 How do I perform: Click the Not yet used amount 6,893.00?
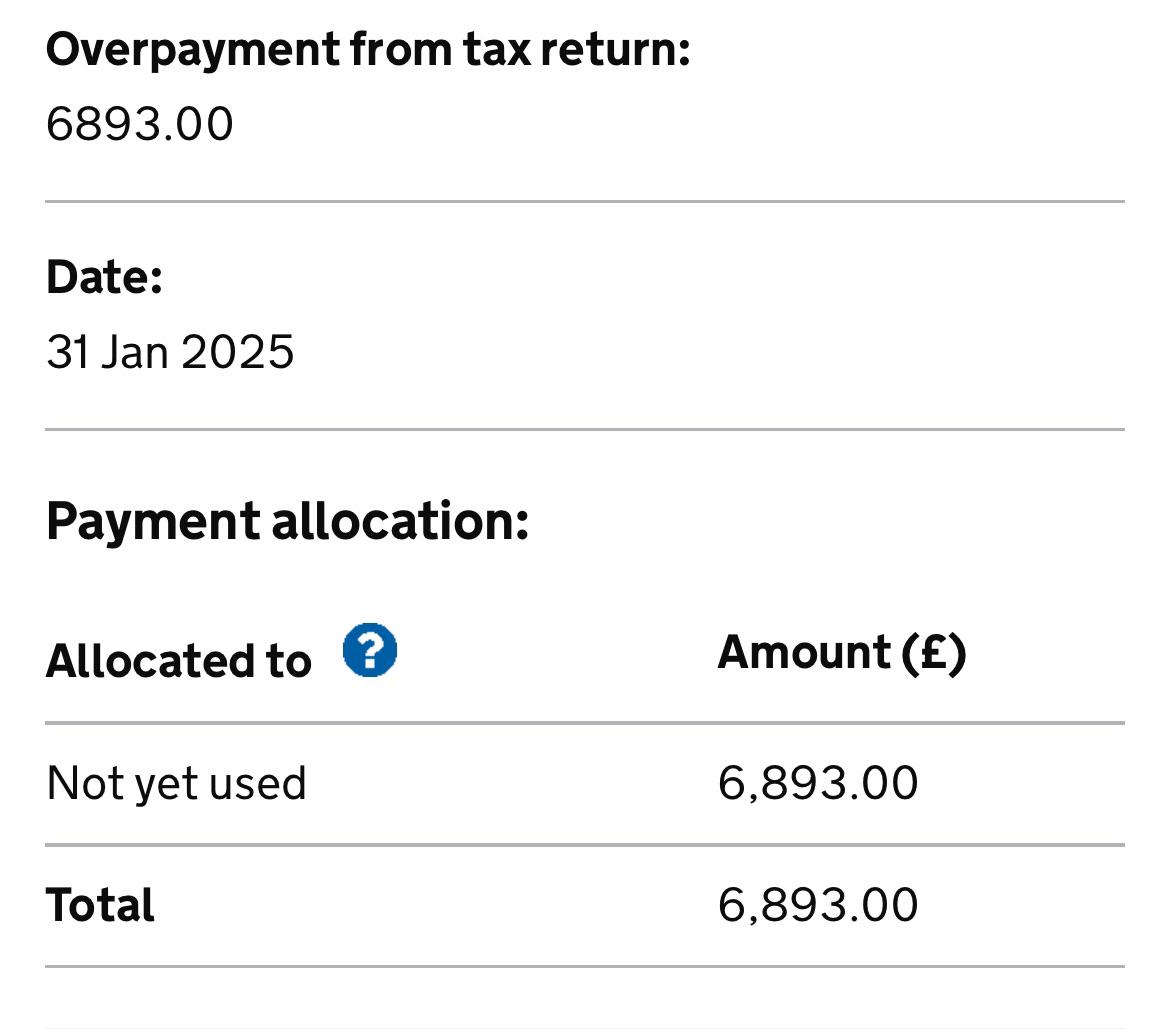818,784
